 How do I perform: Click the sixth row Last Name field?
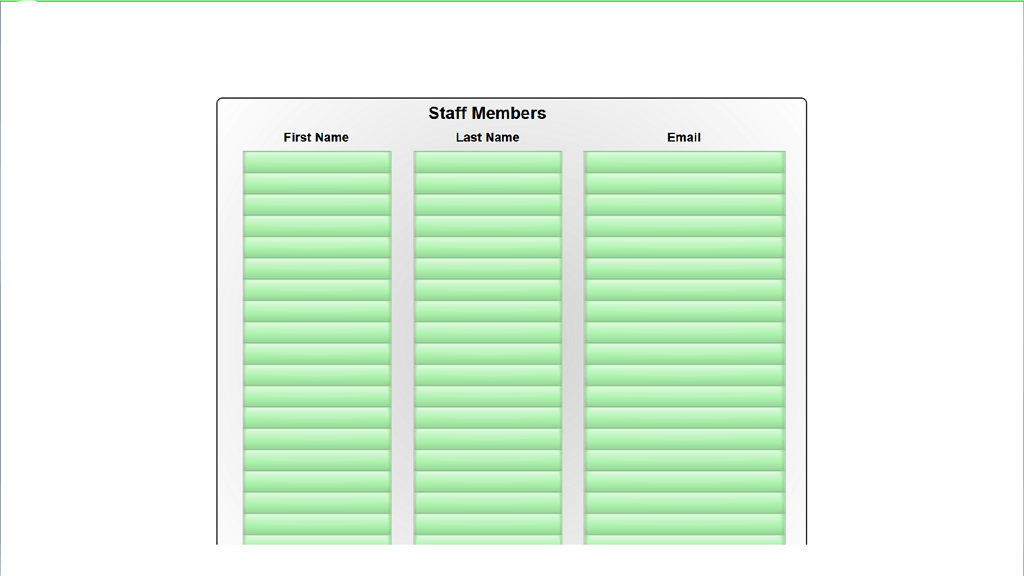(487, 269)
